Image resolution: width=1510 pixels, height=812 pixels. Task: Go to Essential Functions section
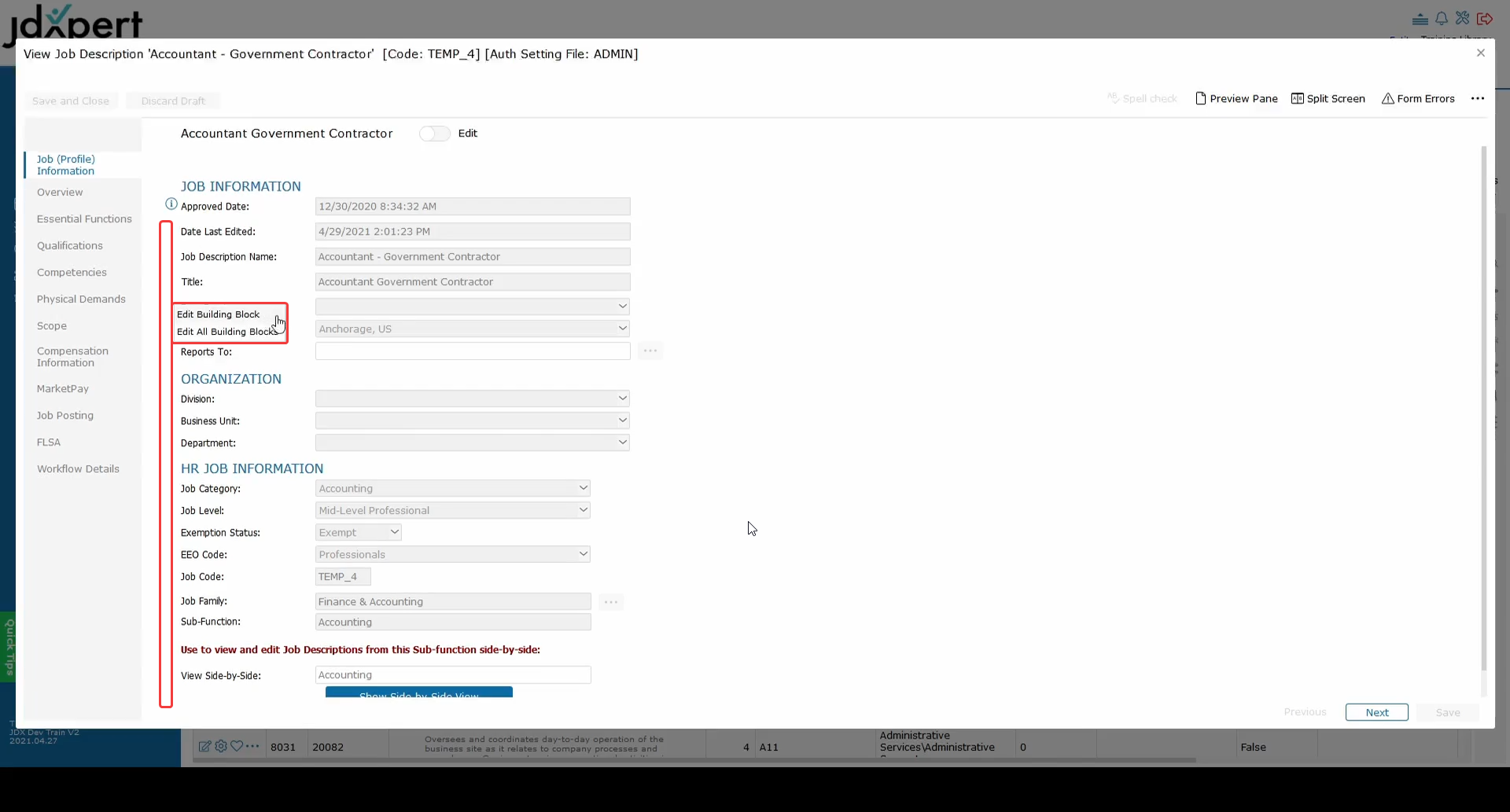click(84, 219)
